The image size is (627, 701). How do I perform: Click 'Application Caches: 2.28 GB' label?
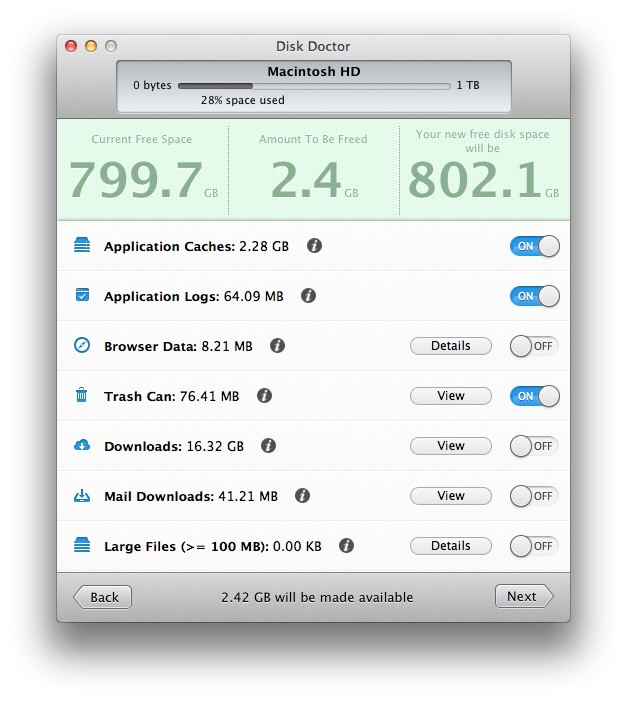coord(196,246)
